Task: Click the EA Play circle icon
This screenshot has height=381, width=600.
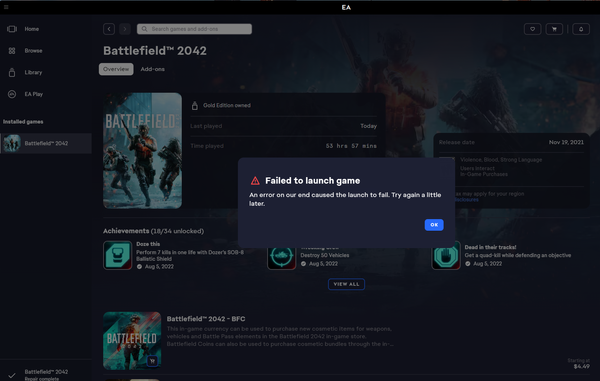Action: point(12,94)
